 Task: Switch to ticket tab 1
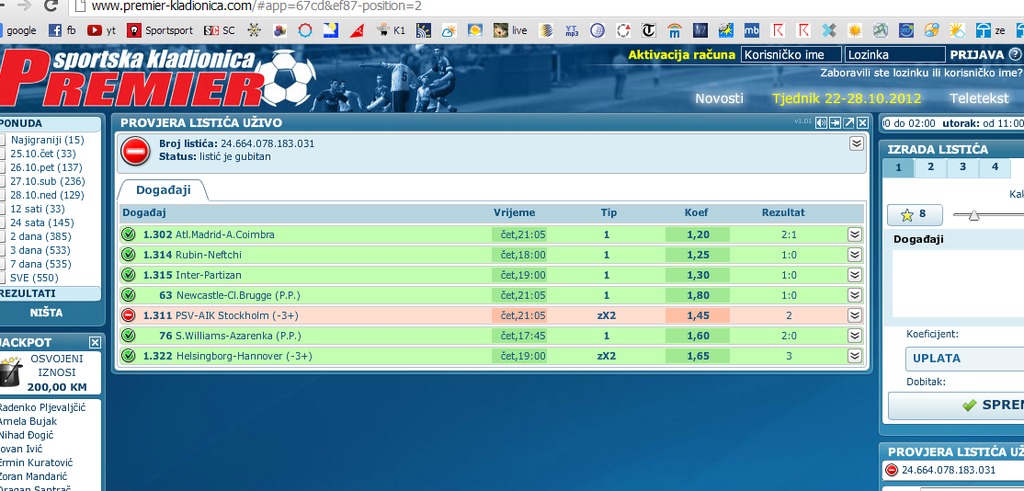coord(898,168)
